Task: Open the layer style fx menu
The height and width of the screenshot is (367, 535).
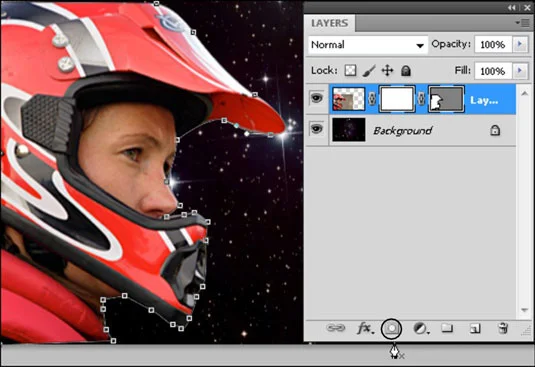Action: (365, 328)
